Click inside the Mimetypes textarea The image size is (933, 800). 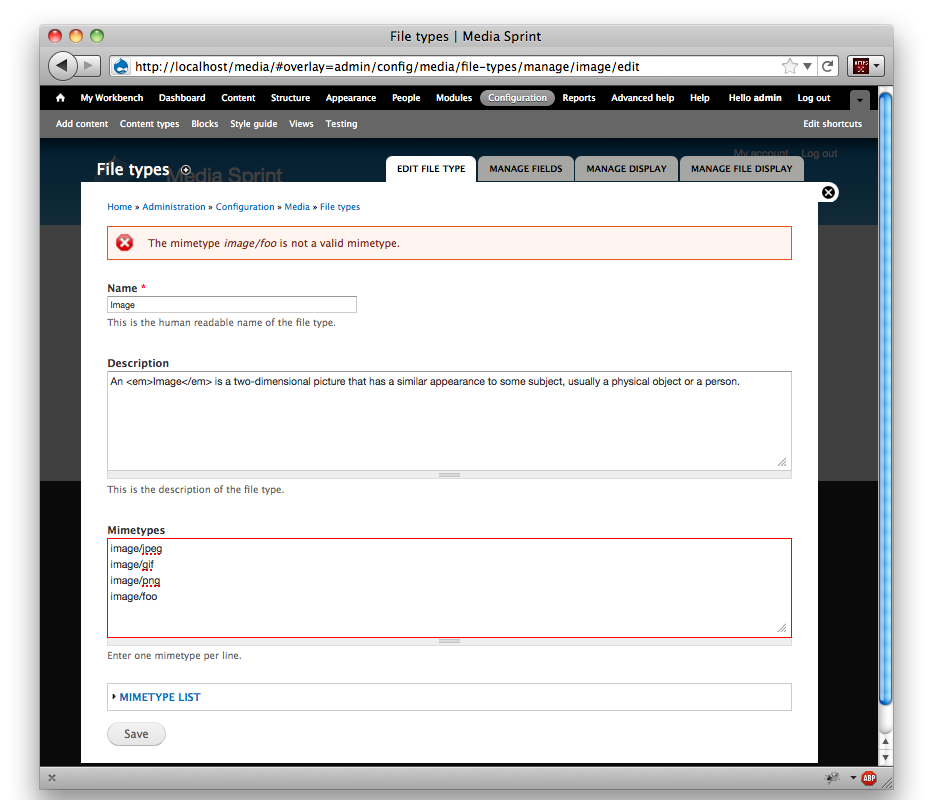coord(449,588)
